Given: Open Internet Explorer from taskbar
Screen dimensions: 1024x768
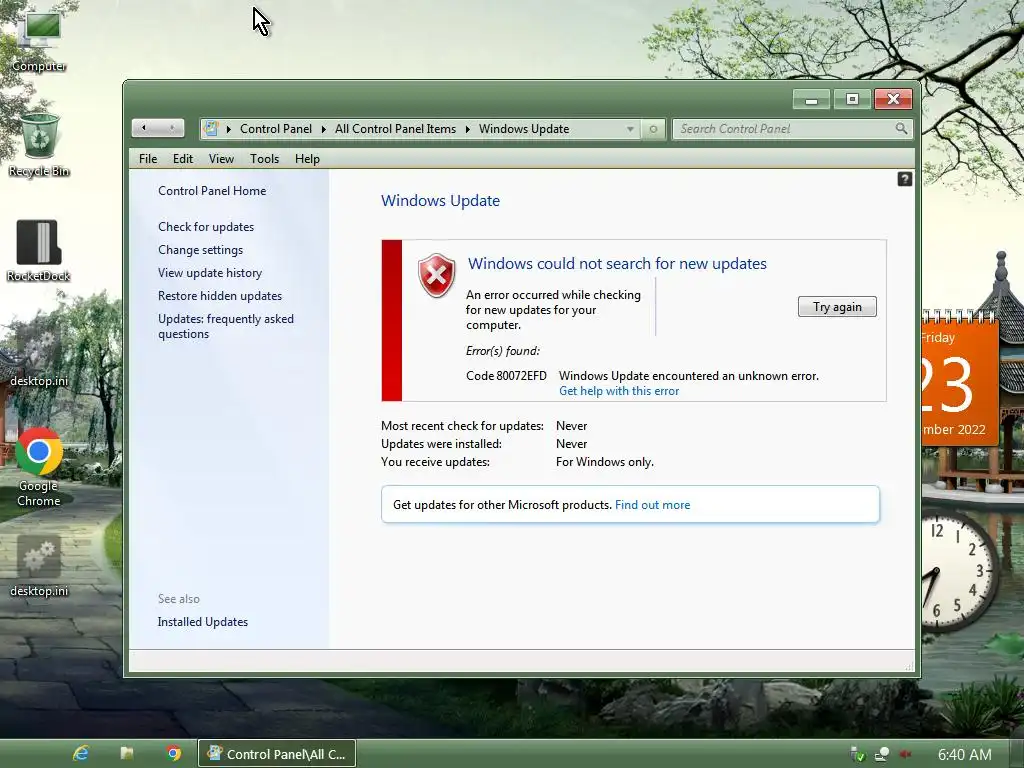Looking at the screenshot, I should click(x=80, y=754).
